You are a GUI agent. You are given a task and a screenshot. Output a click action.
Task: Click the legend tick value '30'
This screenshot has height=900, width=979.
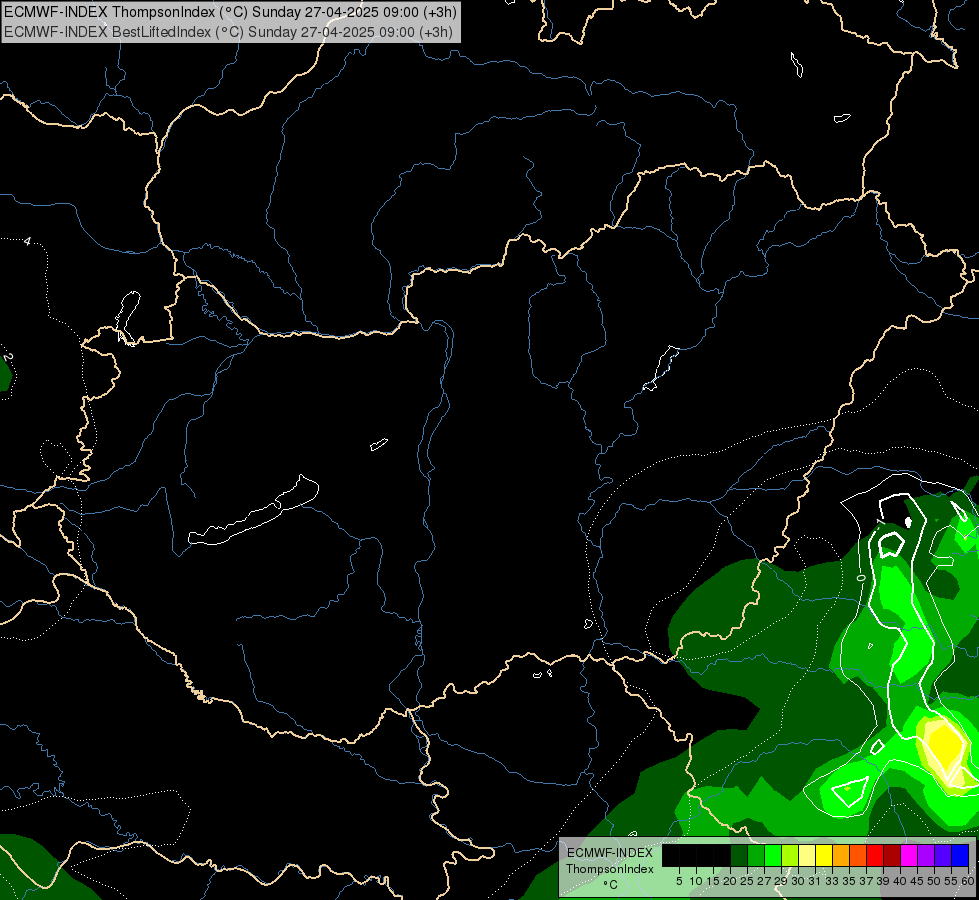click(798, 881)
